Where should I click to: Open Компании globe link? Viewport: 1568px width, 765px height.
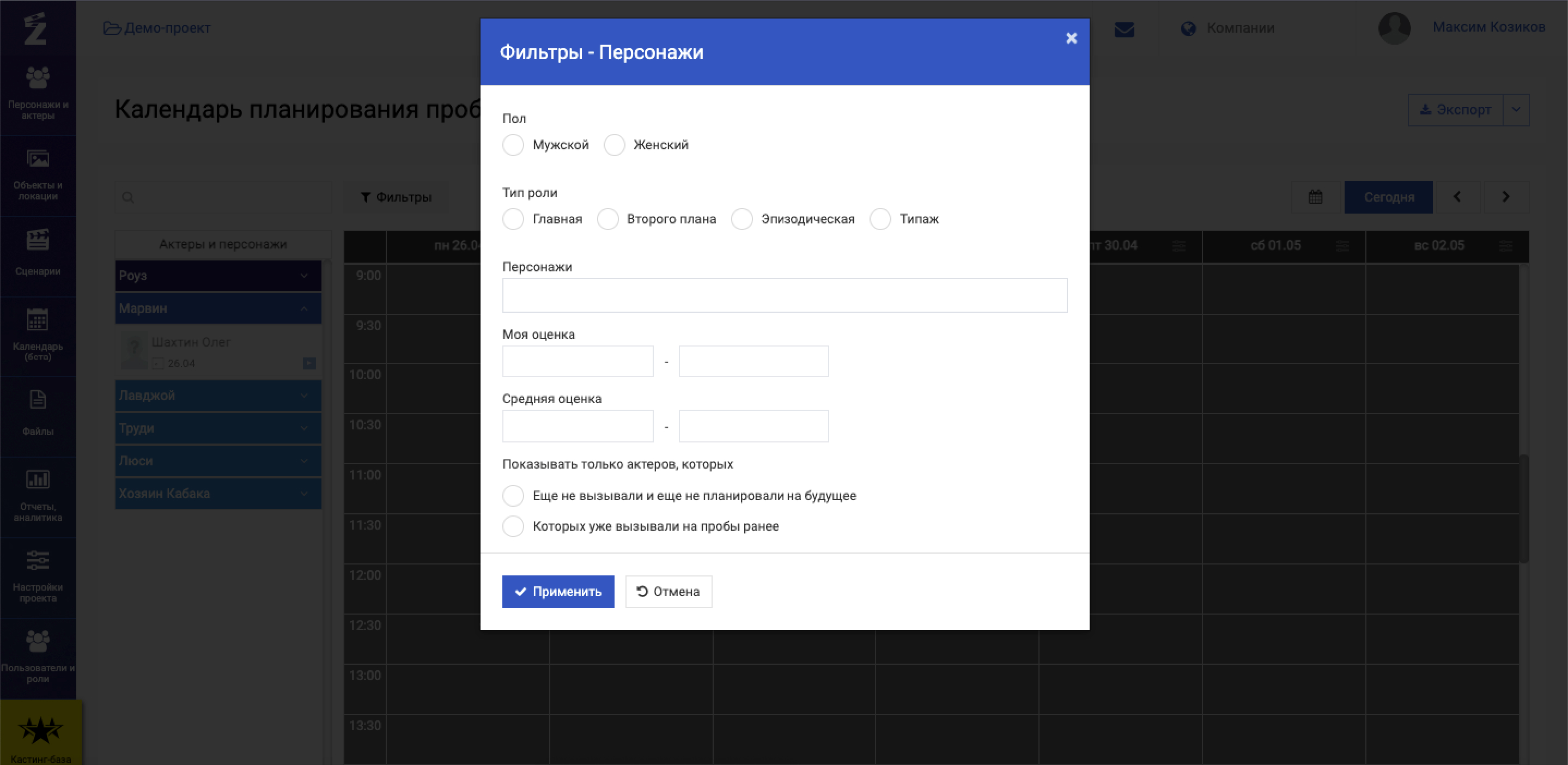tap(1227, 28)
